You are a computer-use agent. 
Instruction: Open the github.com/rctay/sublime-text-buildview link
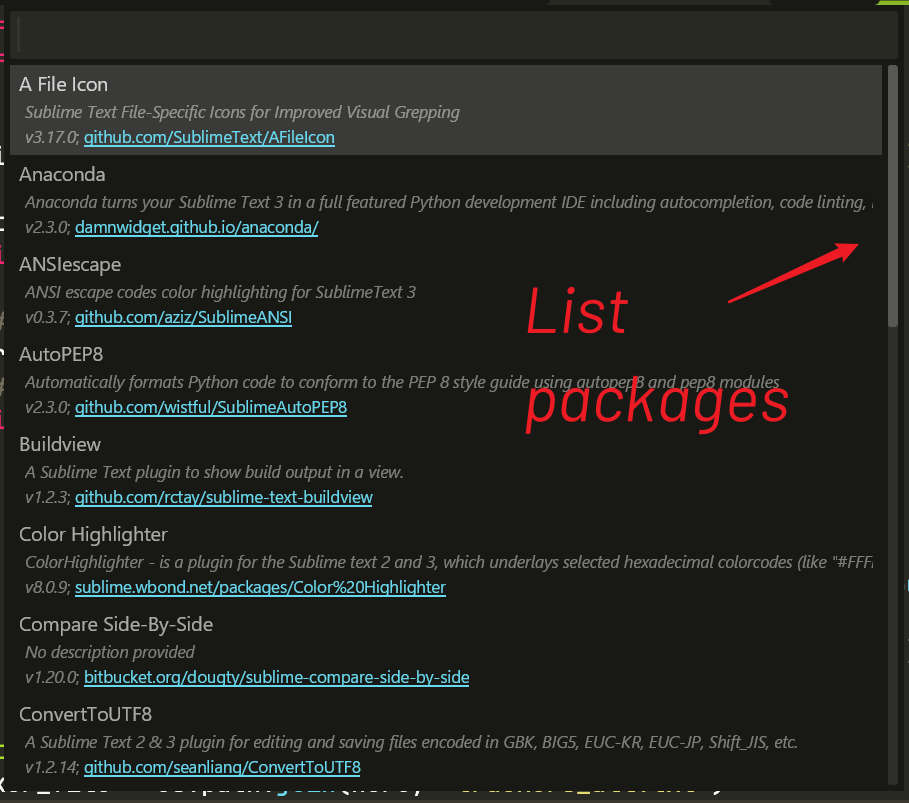(x=224, y=498)
